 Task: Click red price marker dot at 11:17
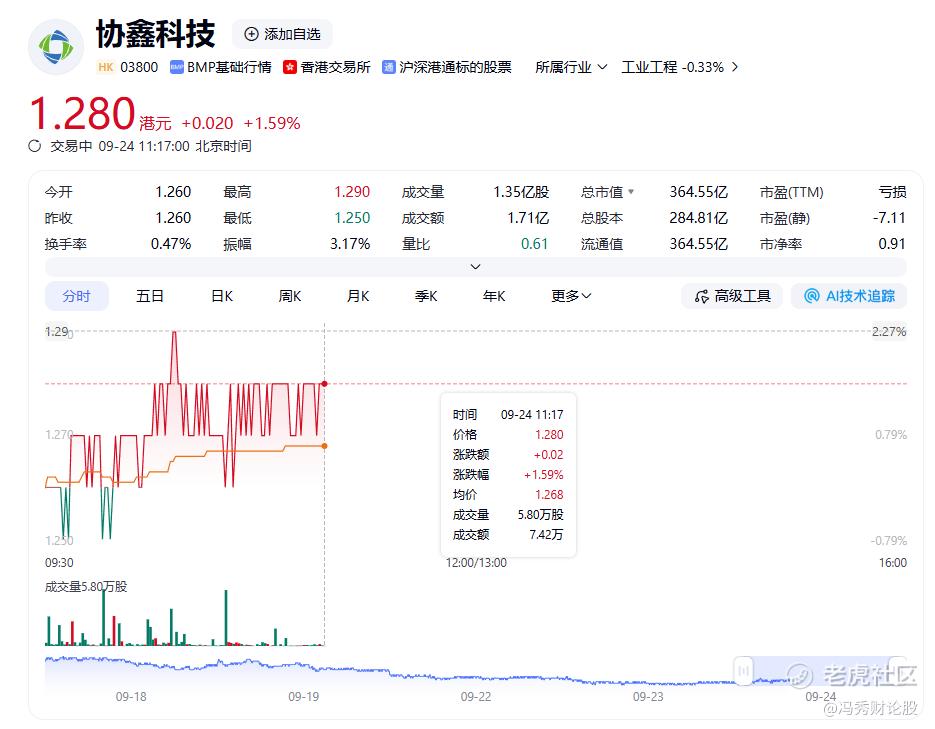324,384
